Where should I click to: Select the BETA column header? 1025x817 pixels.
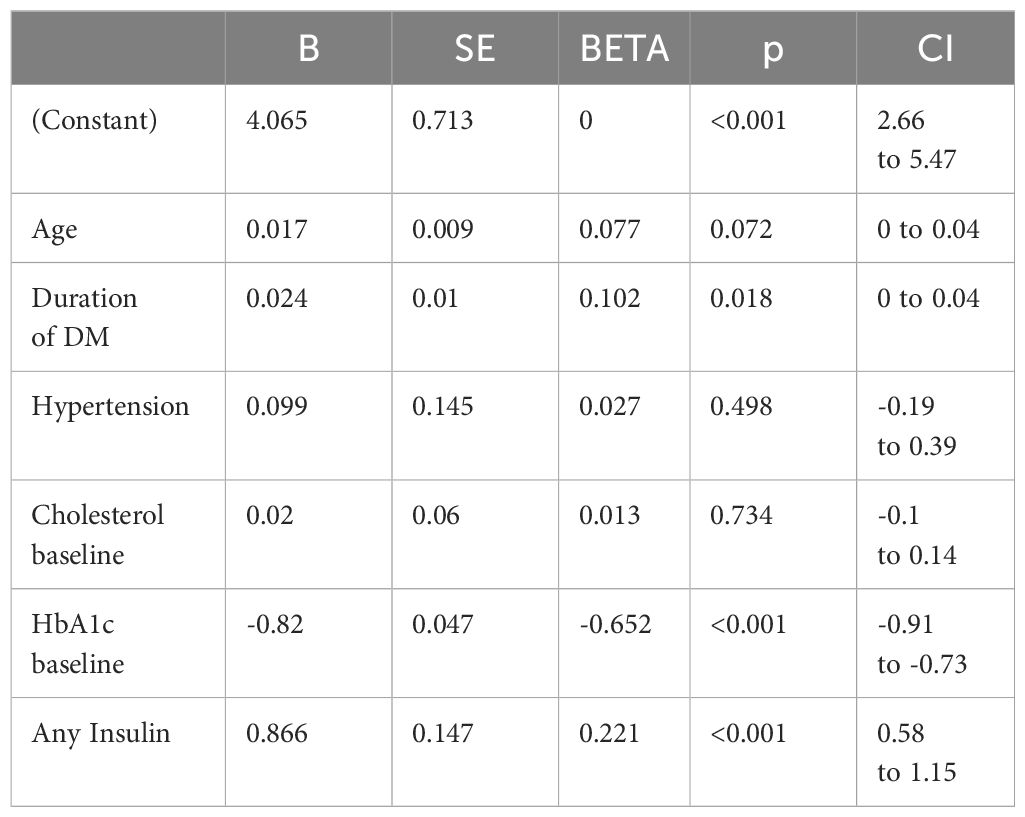(624, 48)
